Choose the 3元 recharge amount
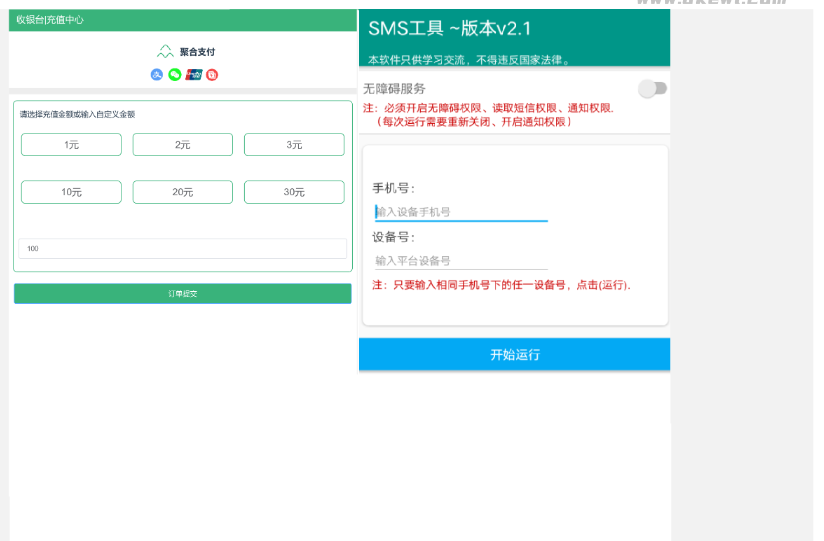824x541 pixels. tap(294, 145)
